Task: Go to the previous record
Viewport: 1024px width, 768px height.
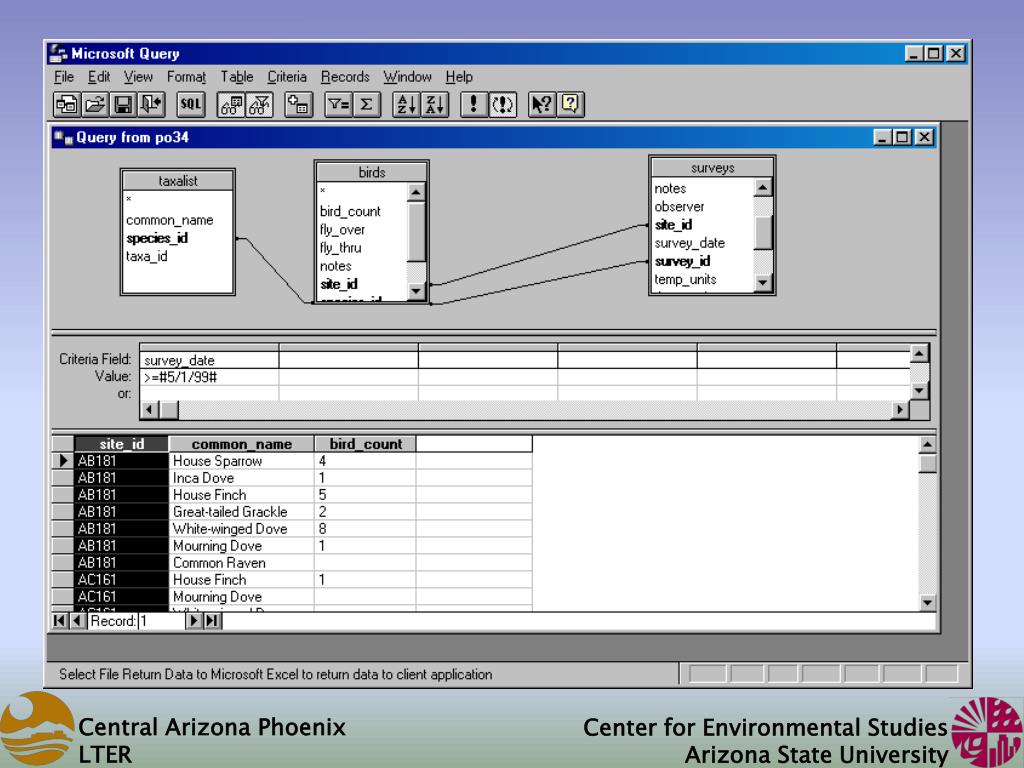Action: point(76,620)
